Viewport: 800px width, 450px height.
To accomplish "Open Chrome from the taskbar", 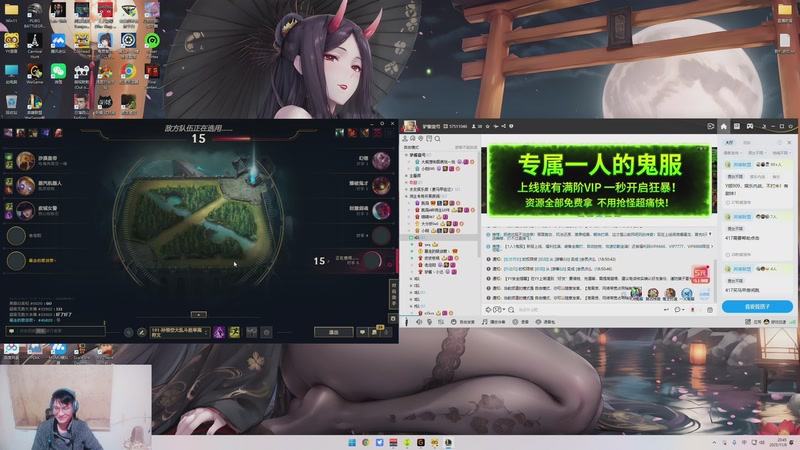I will [x=366, y=442].
